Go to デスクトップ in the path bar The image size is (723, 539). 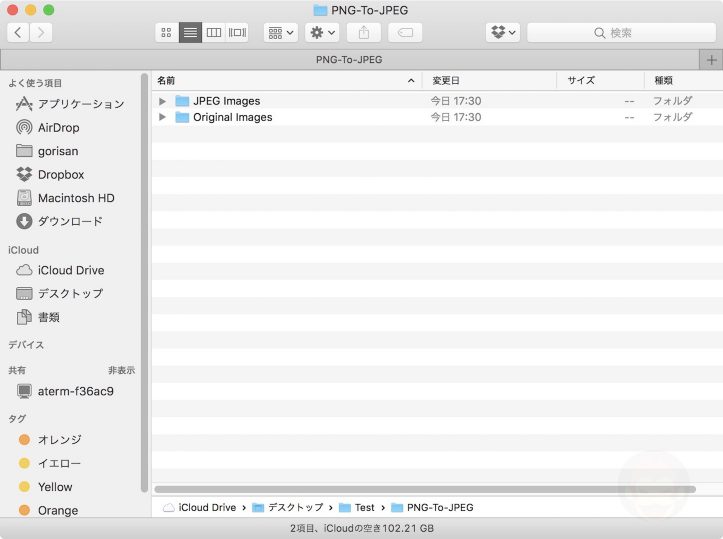(288, 507)
